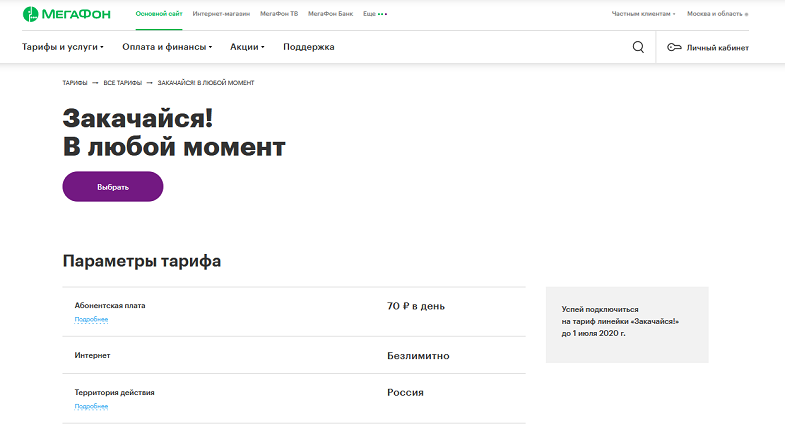The height and width of the screenshot is (431, 785).
Task: Open Частным клиентам selector
Action: coord(643,14)
